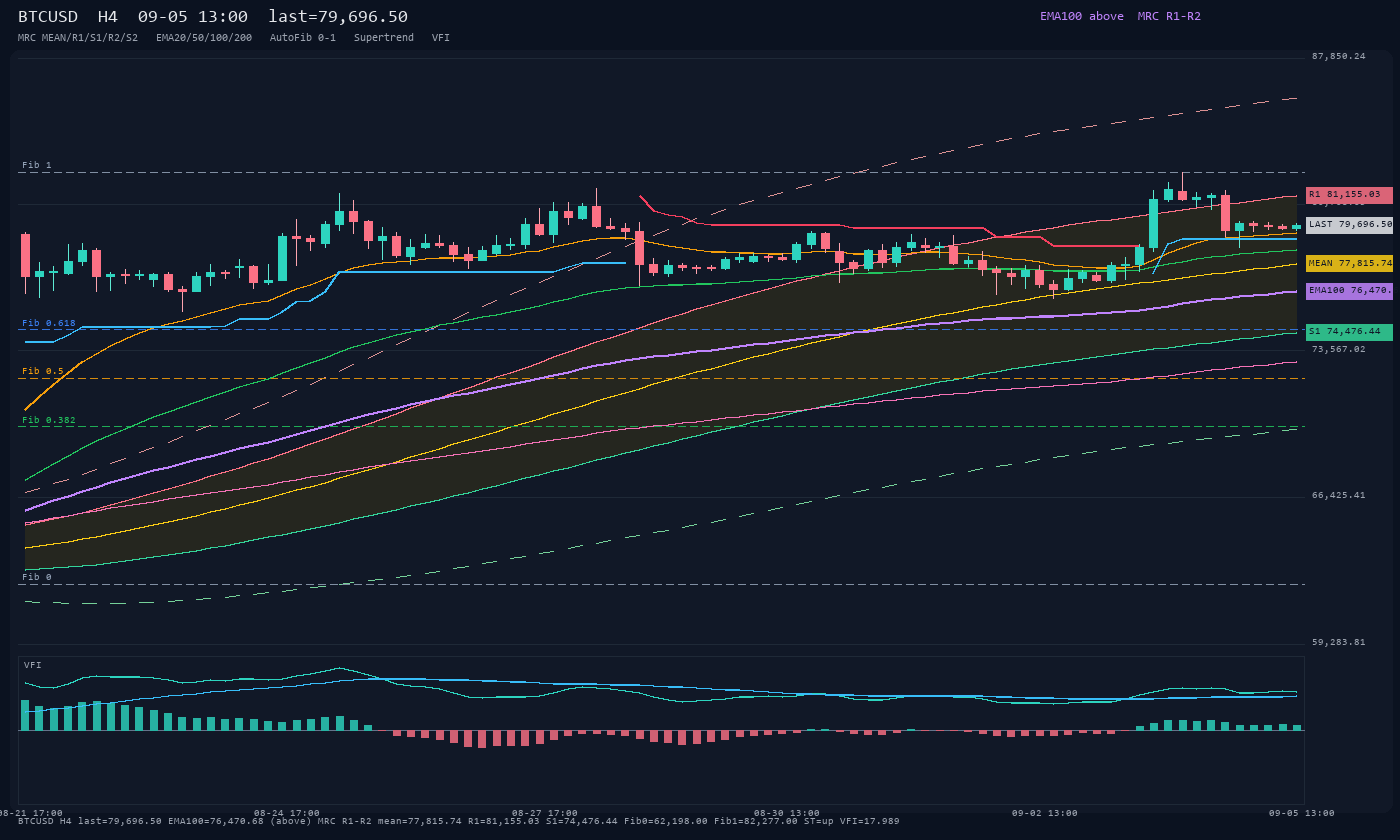Click the '08-27 17:00' time axis label
The width and height of the screenshot is (1400, 840).
pyautogui.click(x=545, y=813)
